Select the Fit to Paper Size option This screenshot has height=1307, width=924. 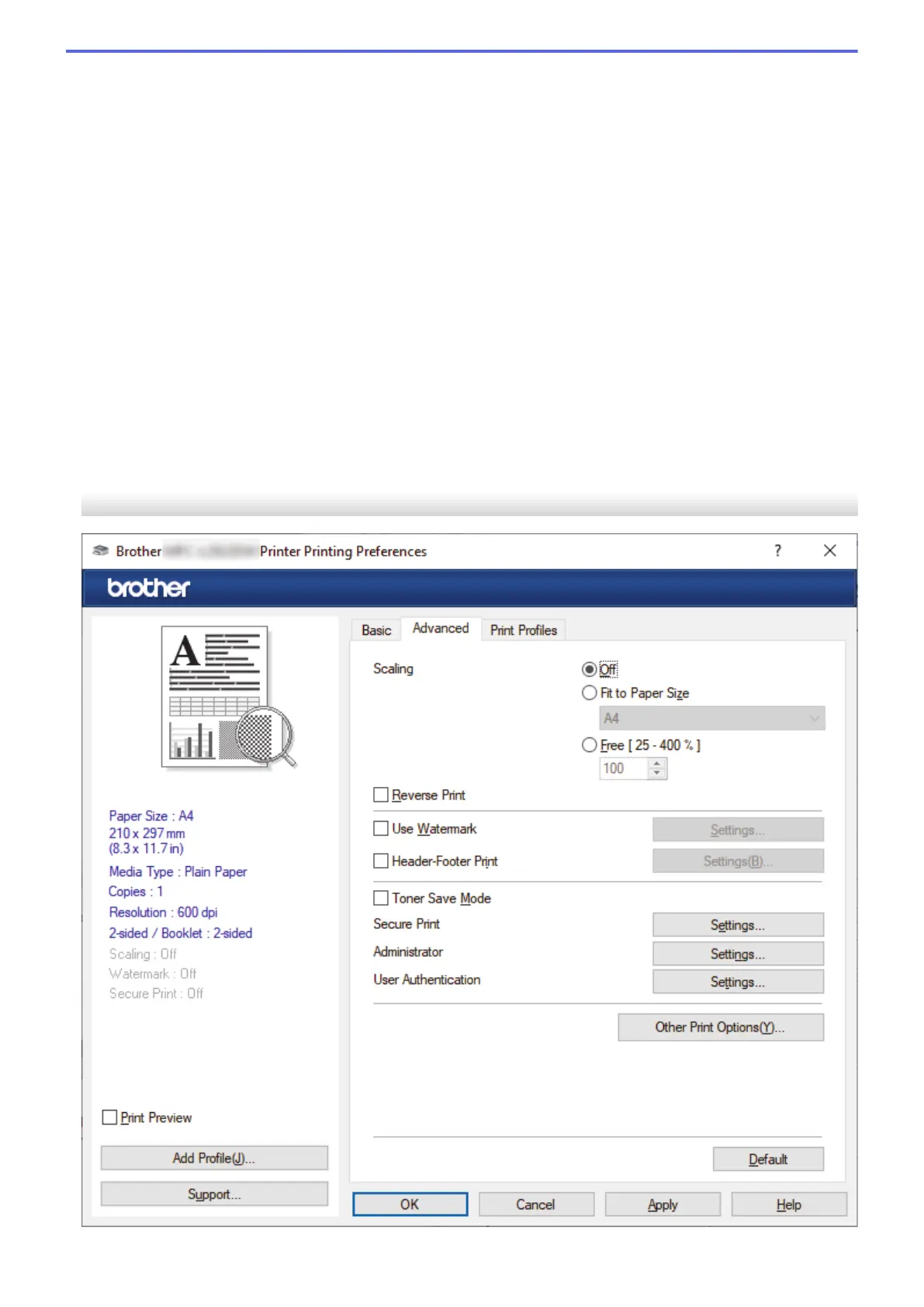coord(590,693)
